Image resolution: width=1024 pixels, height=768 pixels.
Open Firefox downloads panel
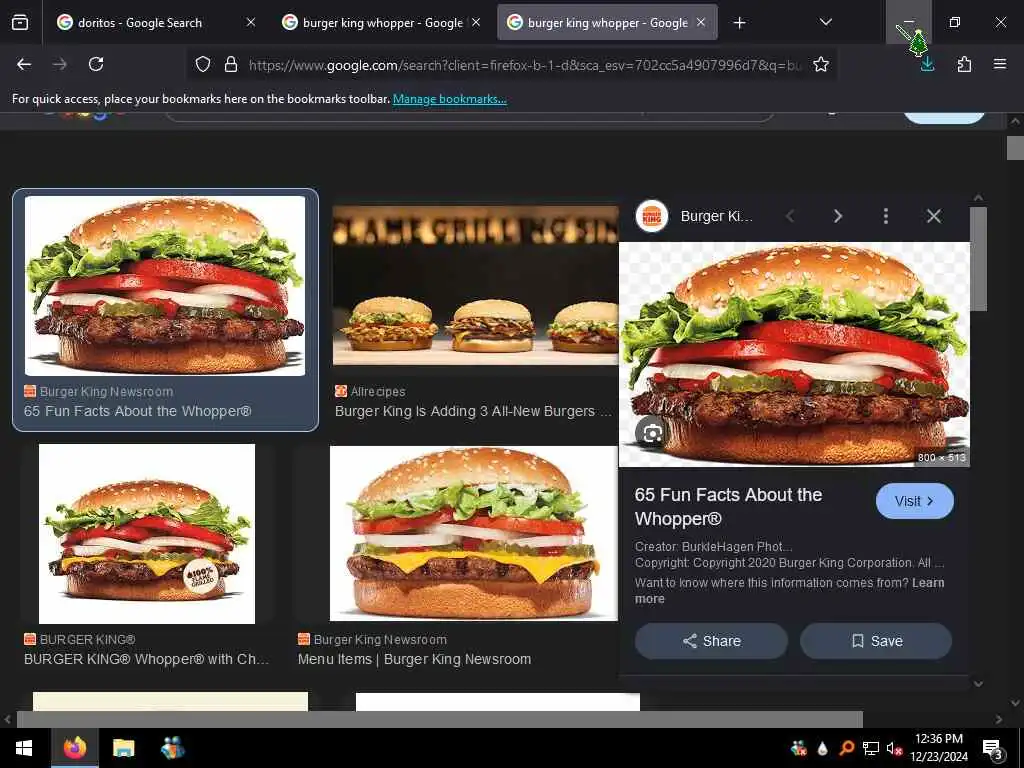point(927,64)
